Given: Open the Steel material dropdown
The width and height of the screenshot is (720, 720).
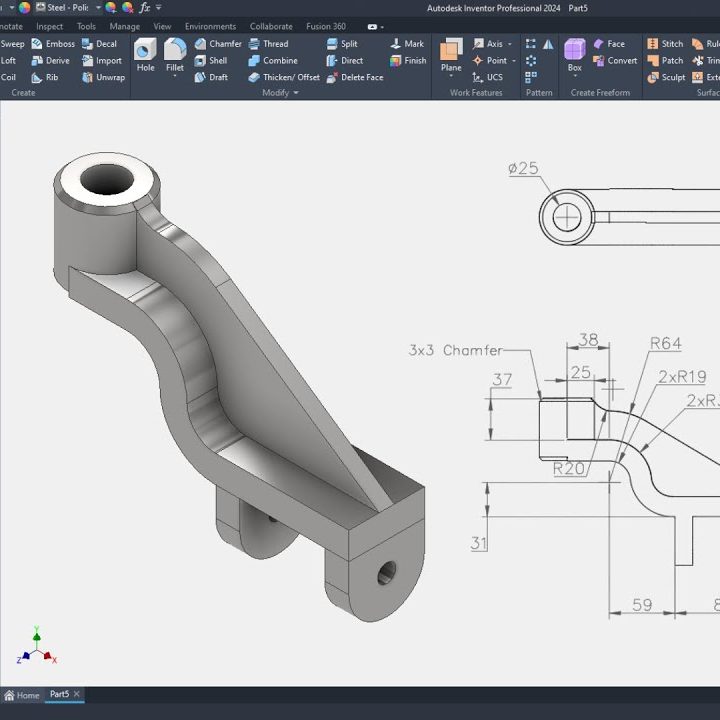Looking at the screenshot, I should pos(96,7).
